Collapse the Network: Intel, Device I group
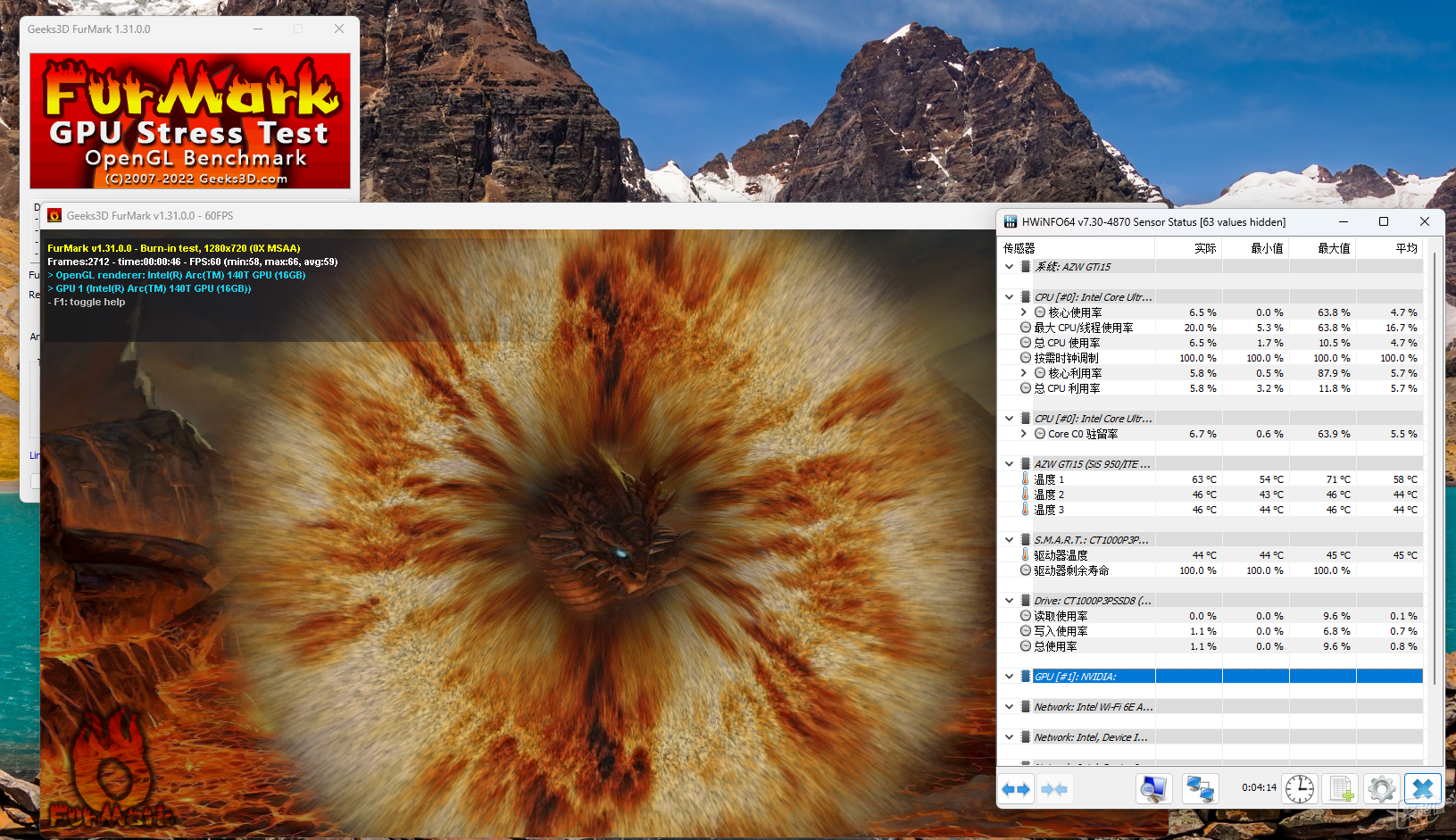Viewport: 1456px width, 840px height. click(1010, 737)
